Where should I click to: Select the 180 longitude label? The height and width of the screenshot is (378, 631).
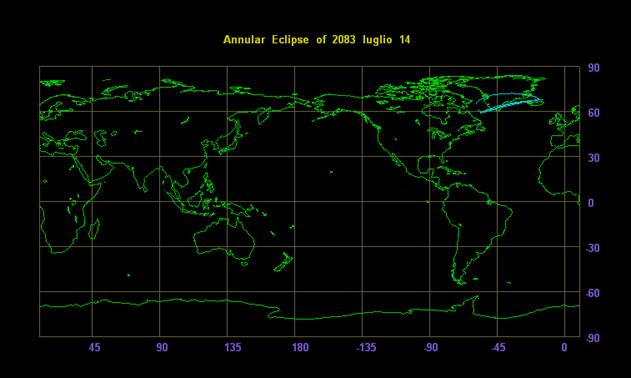[x=300, y=347]
